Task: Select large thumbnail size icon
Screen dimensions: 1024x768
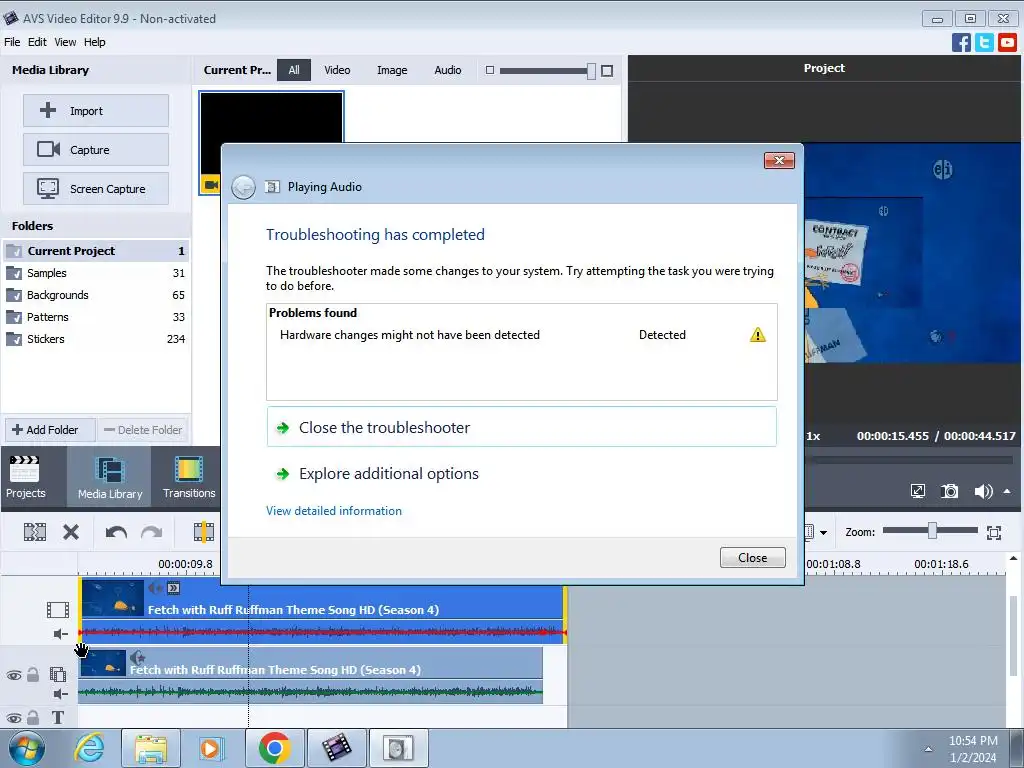Action: coord(607,71)
